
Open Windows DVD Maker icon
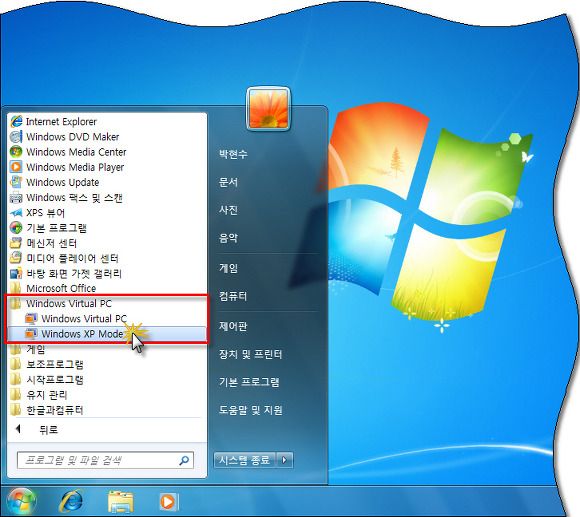pyautogui.click(x=16, y=137)
